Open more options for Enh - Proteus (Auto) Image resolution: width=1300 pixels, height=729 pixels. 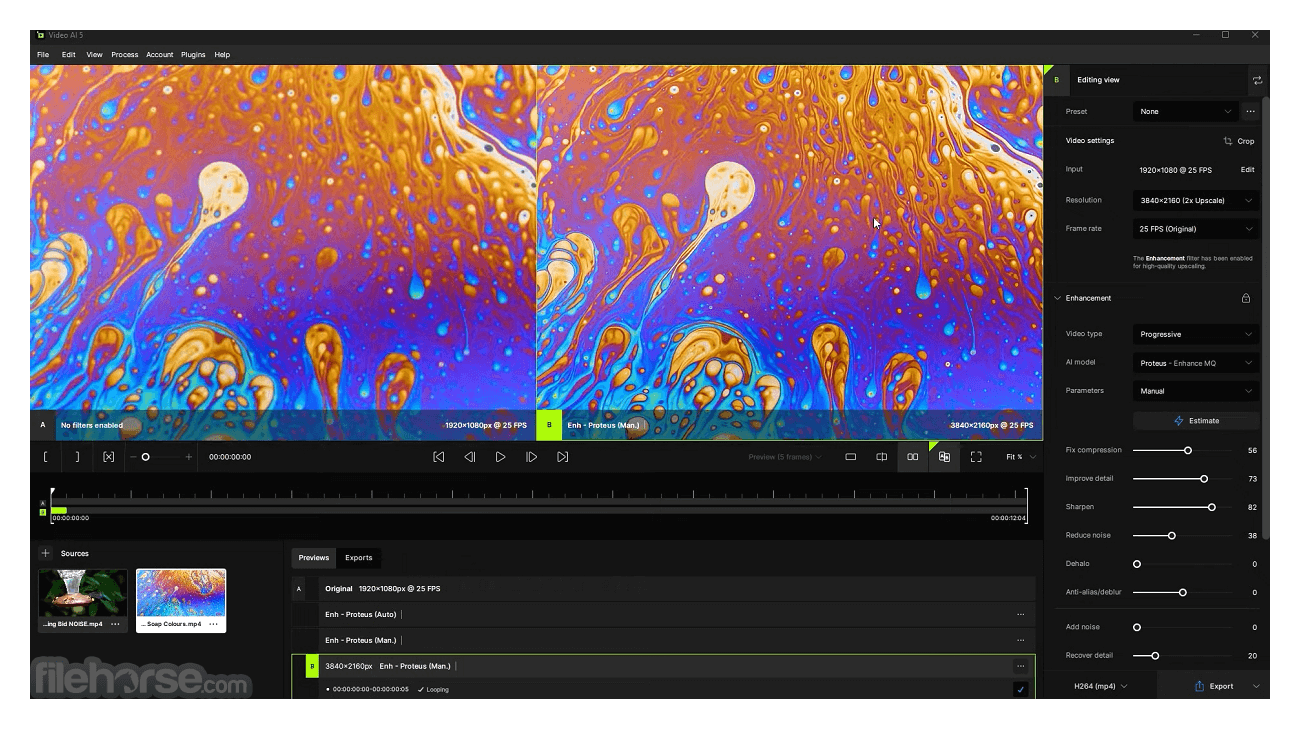pos(1020,614)
